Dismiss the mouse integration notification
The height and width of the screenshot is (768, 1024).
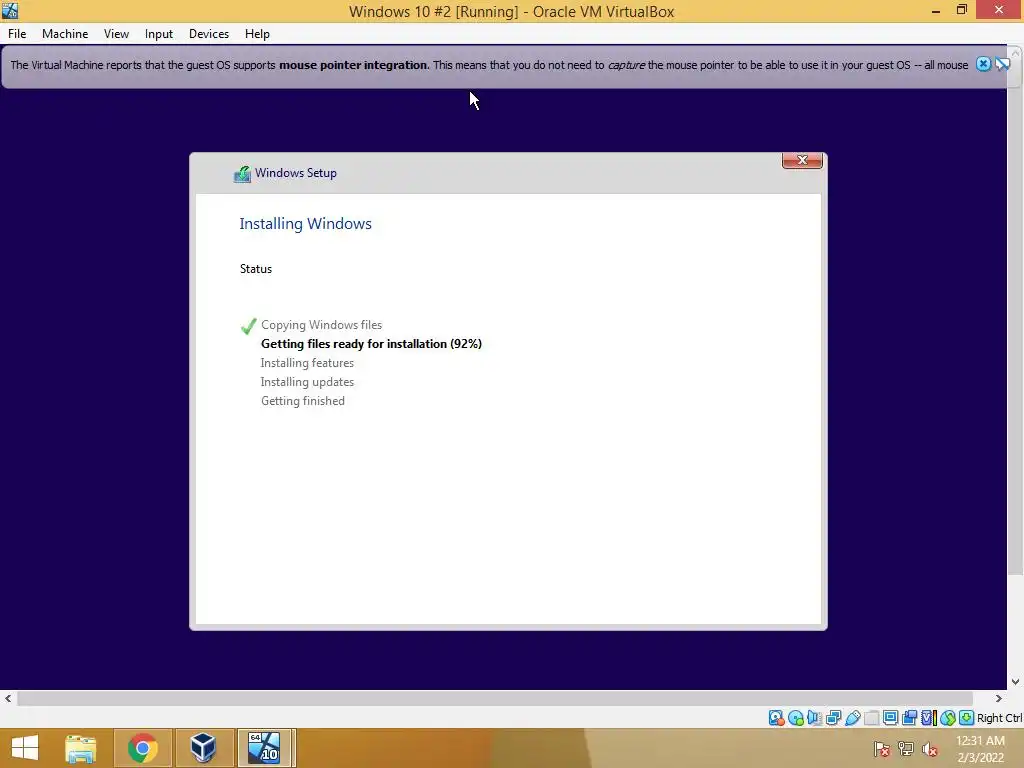coord(983,64)
